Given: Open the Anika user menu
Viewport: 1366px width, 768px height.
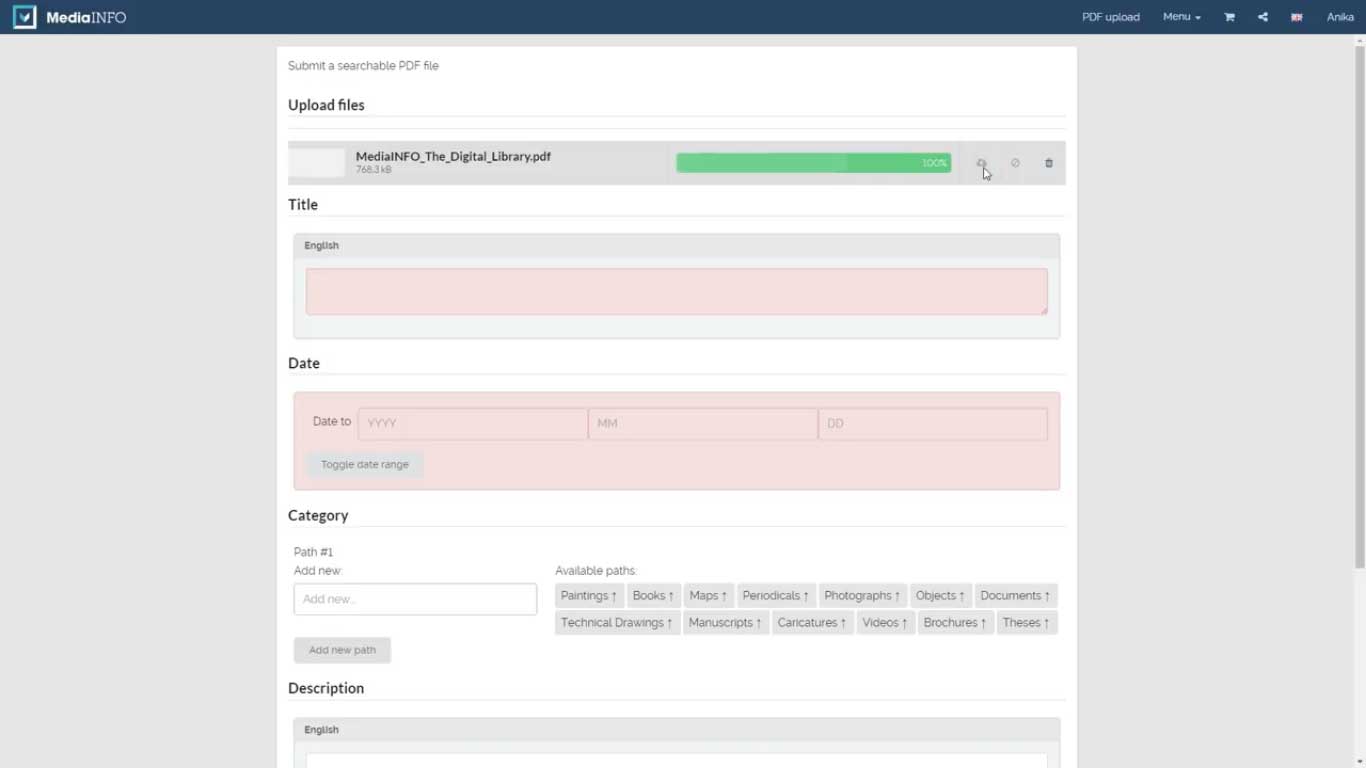Looking at the screenshot, I should [x=1339, y=17].
